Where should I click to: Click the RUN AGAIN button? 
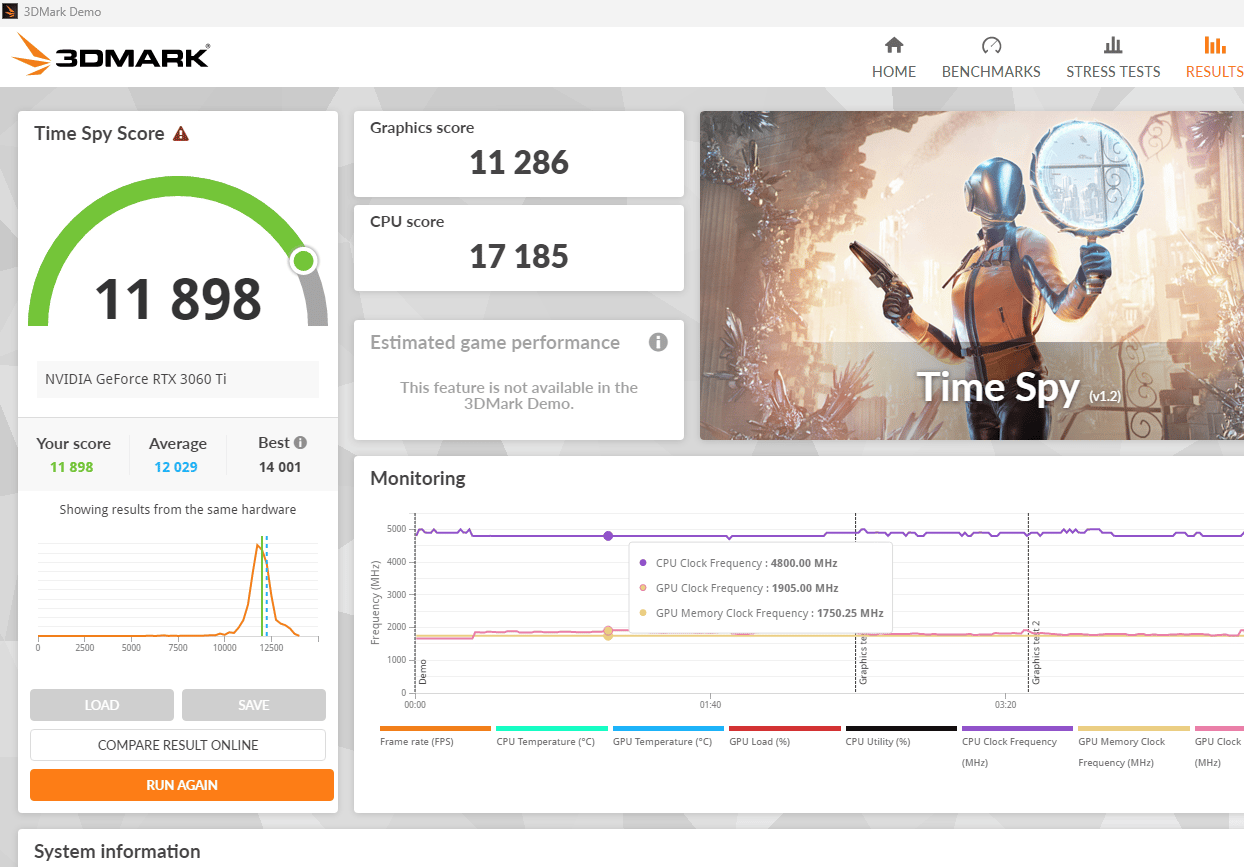point(182,785)
